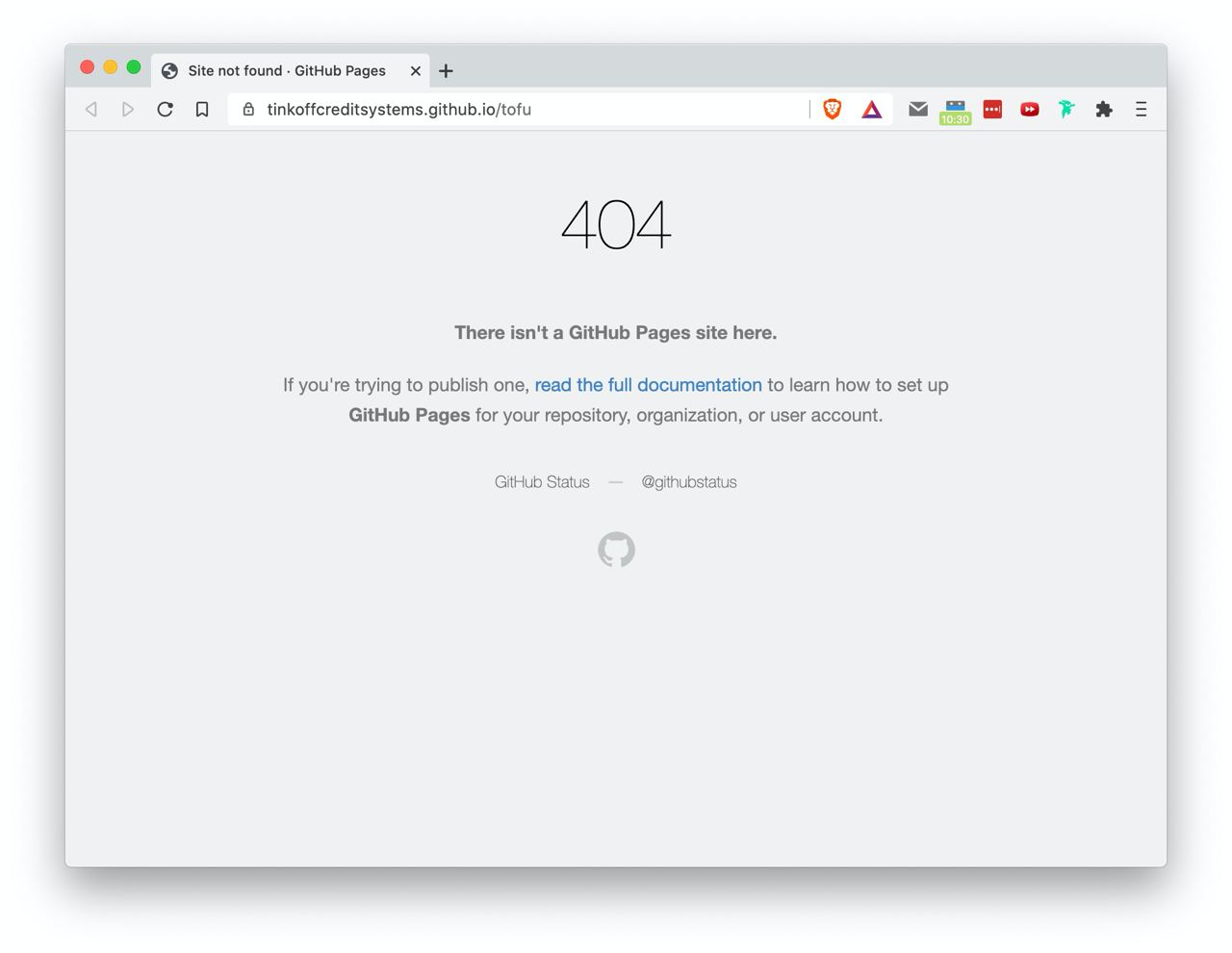Open the GitHub Status link
This screenshot has width=1232, height=953.
542,482
